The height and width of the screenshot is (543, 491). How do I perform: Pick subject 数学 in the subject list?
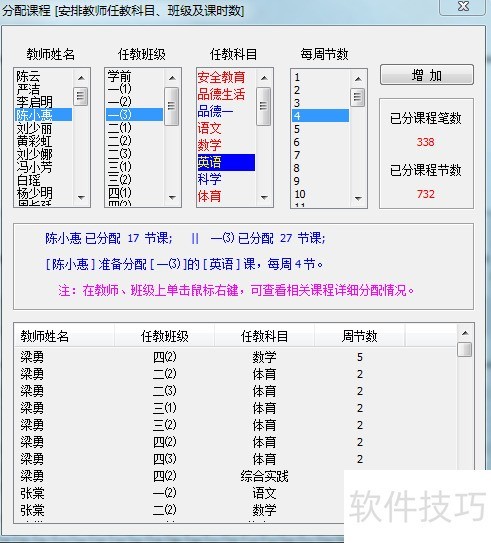226,145
